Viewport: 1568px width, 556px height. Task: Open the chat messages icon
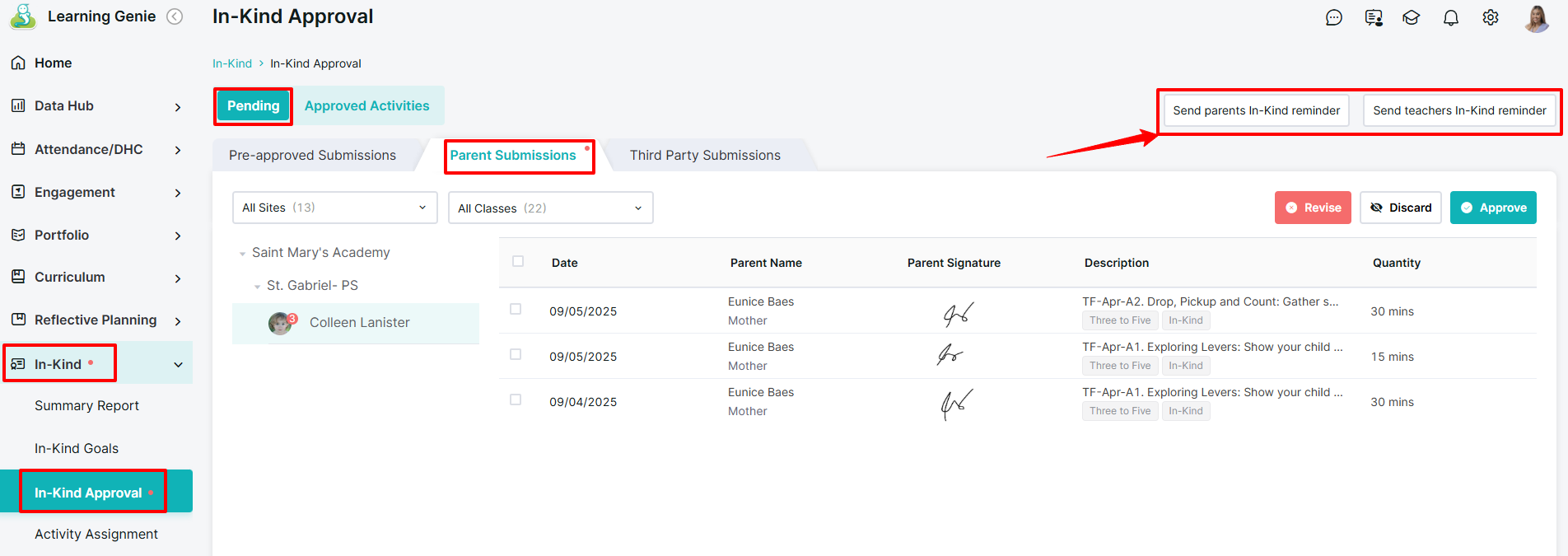coord(1333,17)
